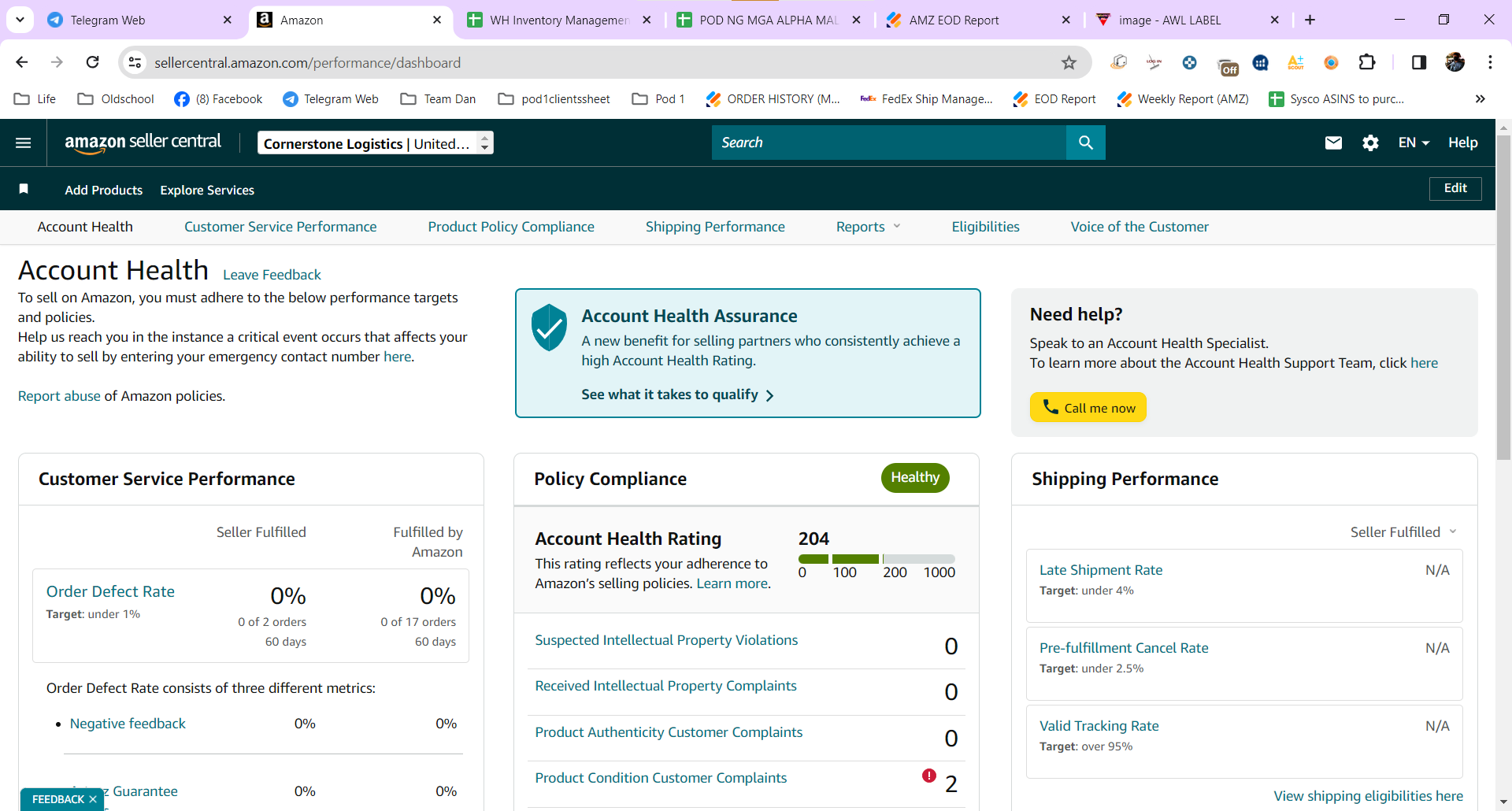Viewport: 1512px width, 811px height.
Task: Click the Account Health Rating progress bar
Action: click(x=876, y=559)
